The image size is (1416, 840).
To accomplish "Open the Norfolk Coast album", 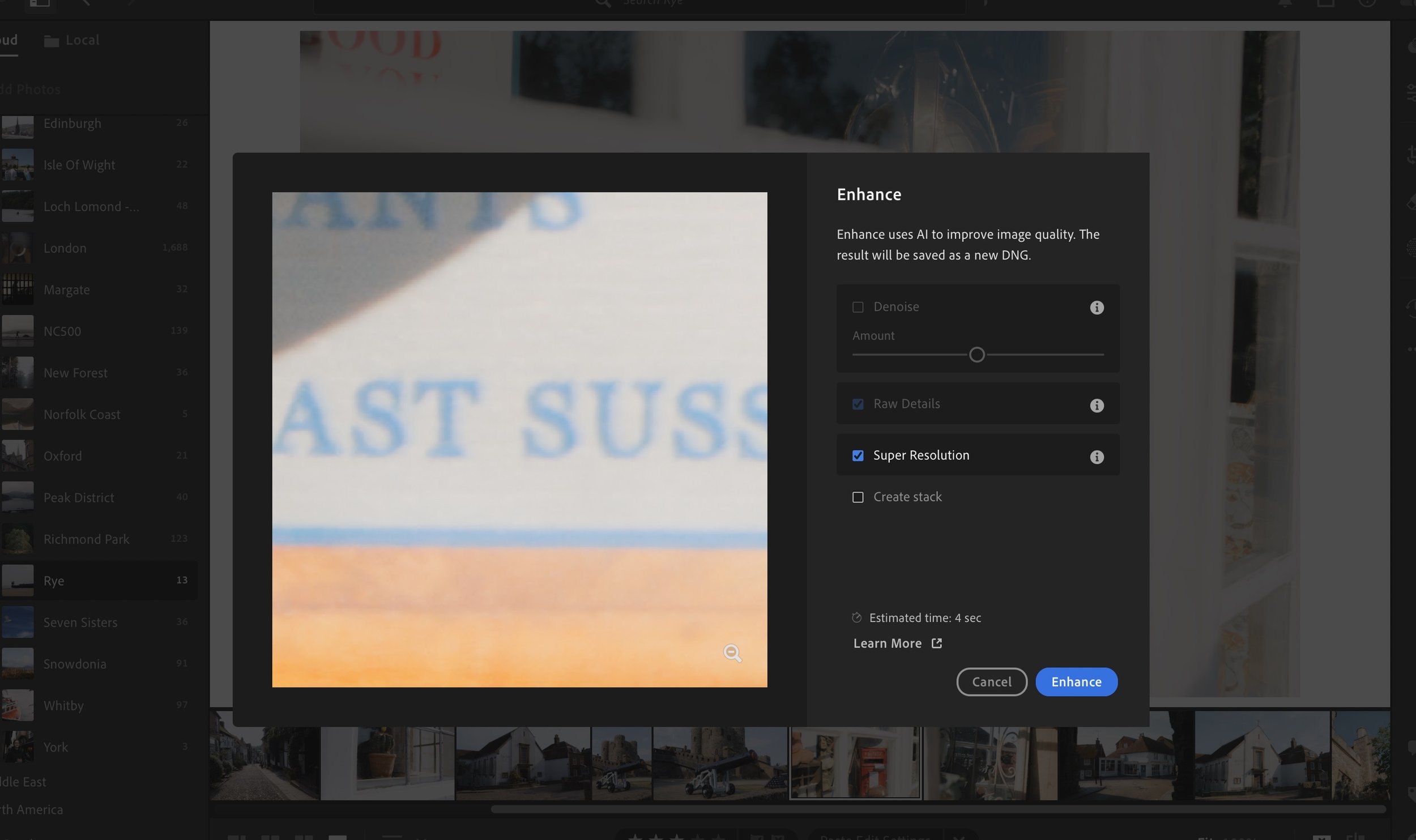I will point(99,415).
